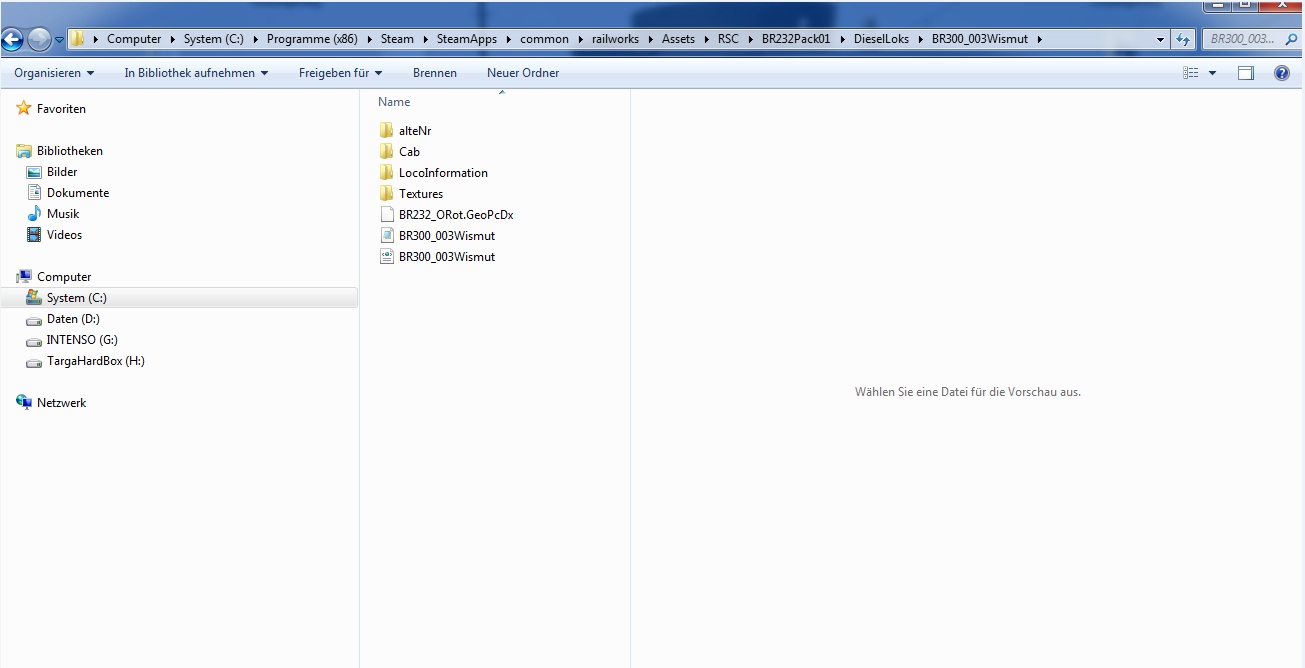This screenshot has height=668, width=1305.
Task: Open the address bar history dropdown arrow
Action: tap(1160, 39)
